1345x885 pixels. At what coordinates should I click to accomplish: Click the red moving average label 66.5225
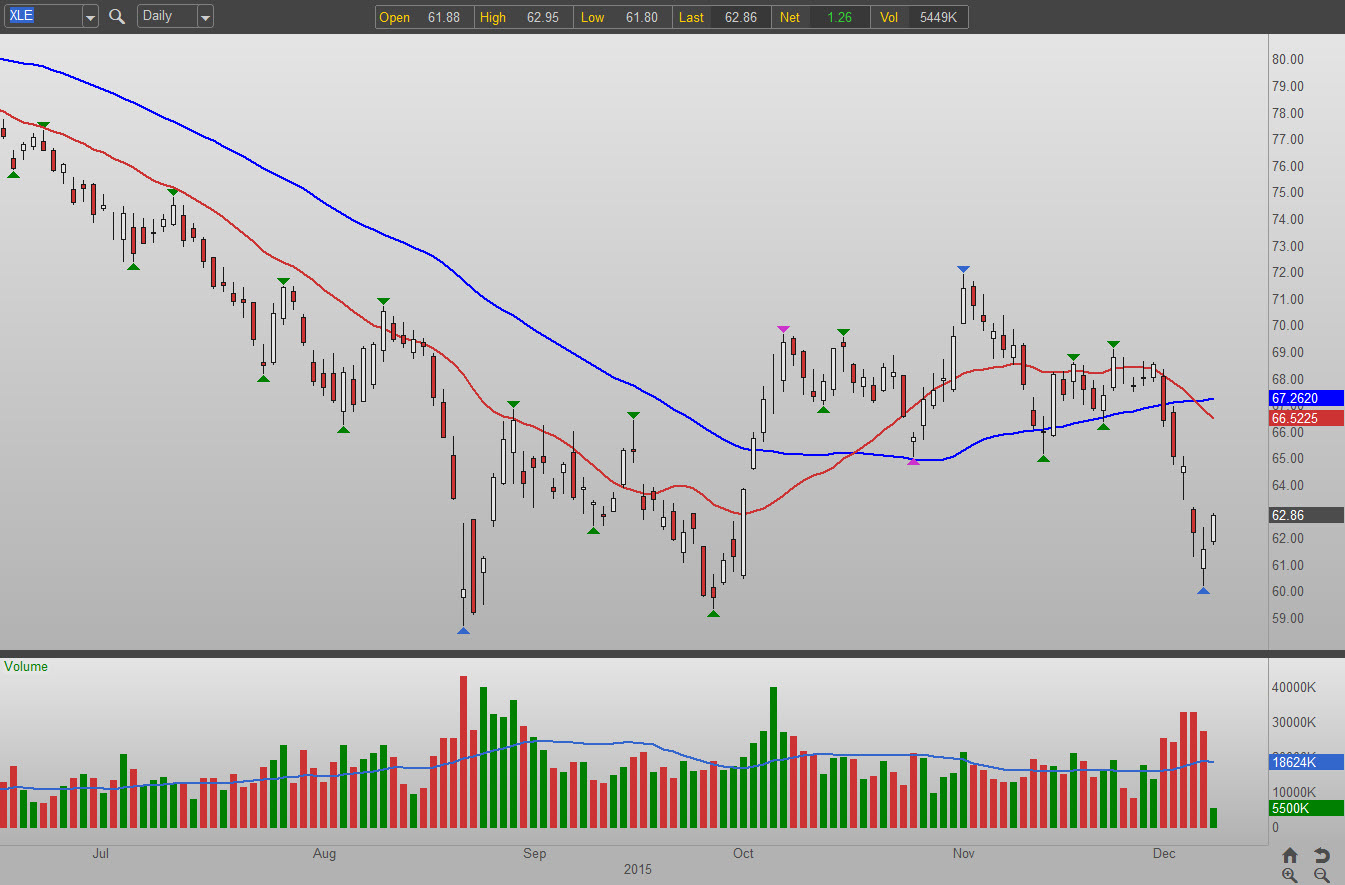[1306, 418]
